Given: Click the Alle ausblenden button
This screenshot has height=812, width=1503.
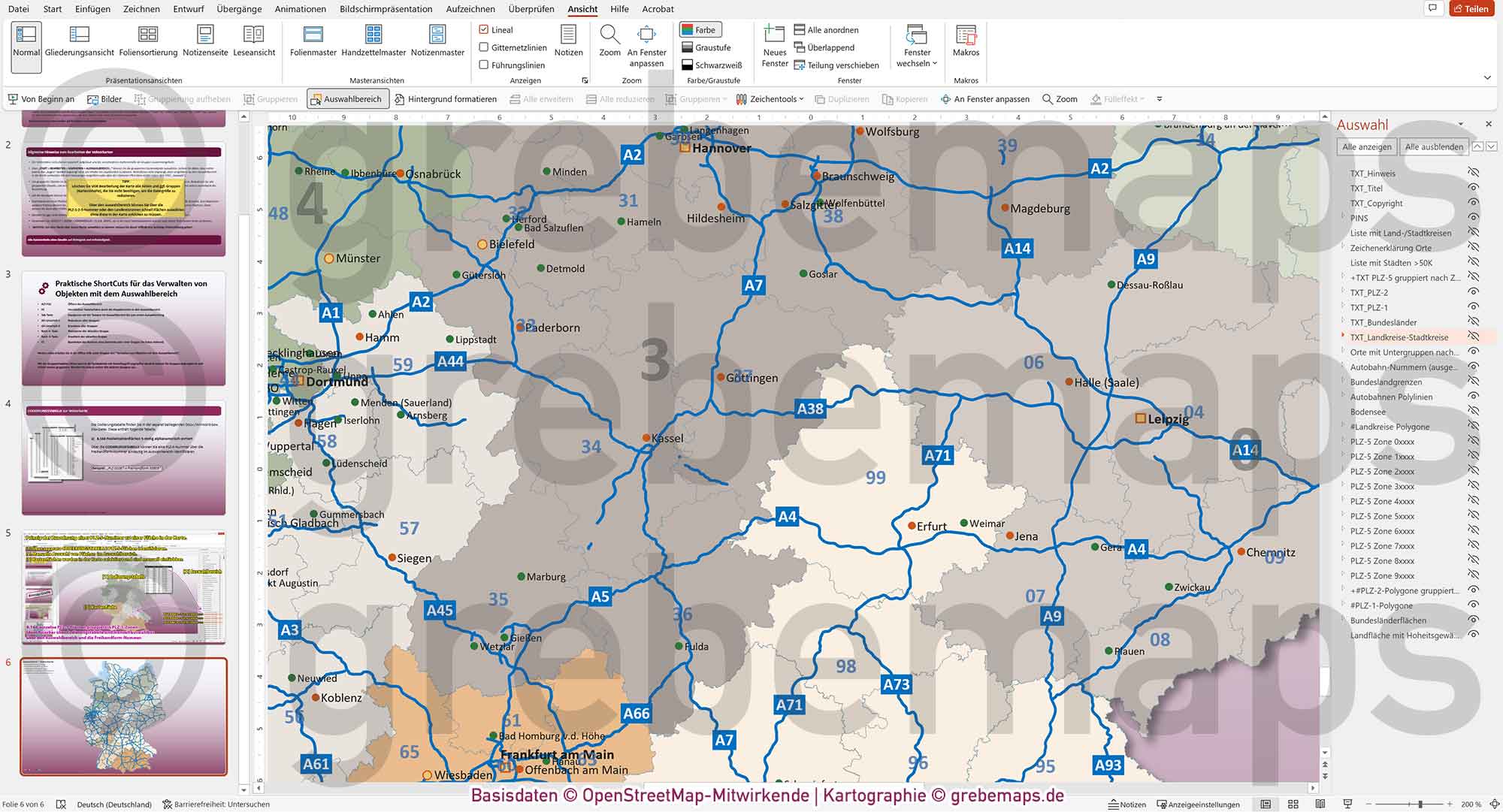Looking at the screenshot, I should [x=1433, y=146].
